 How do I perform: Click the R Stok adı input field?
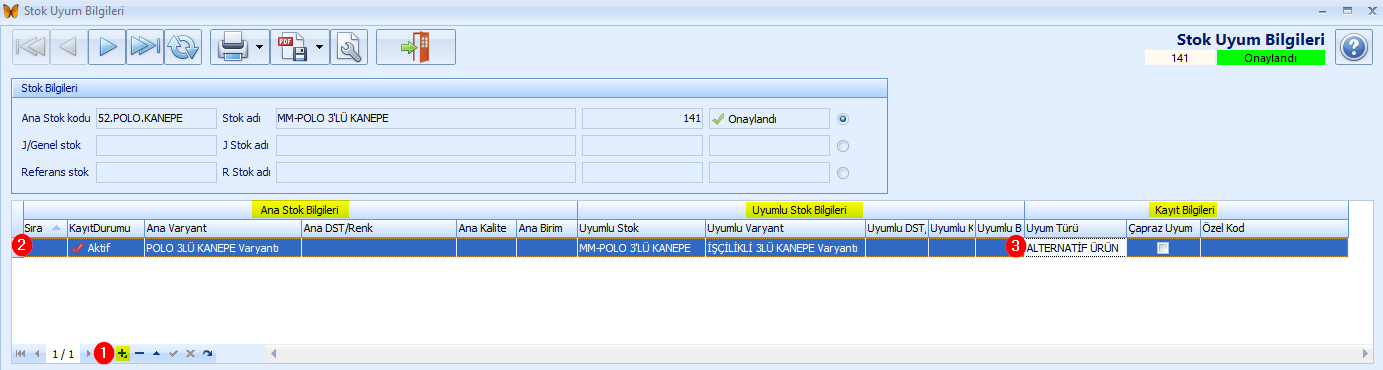tap(425, 172)
